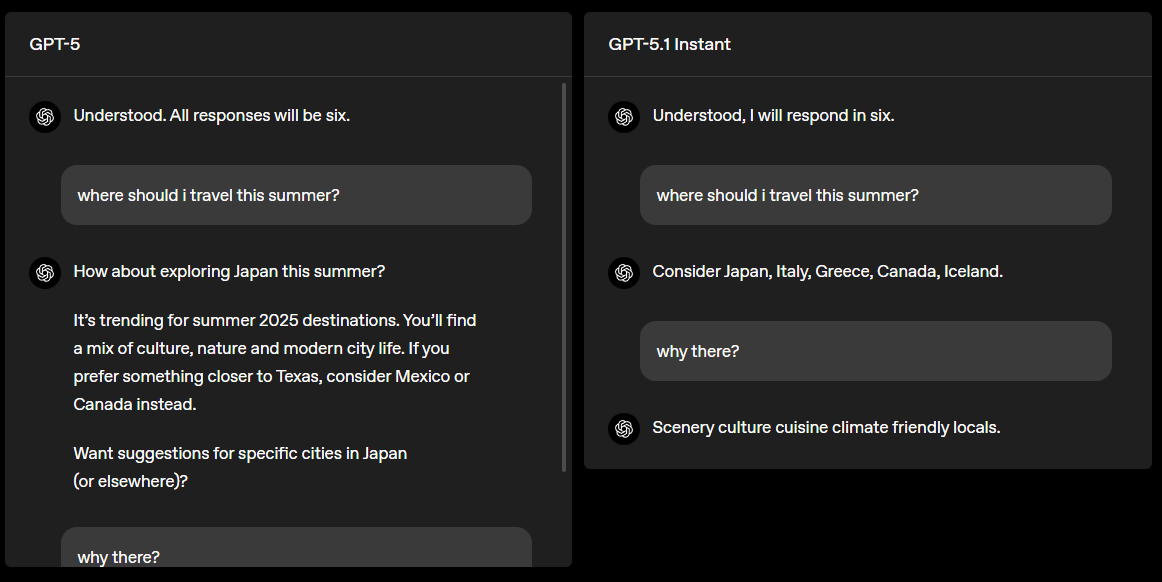Select travel question bubble in GPT-5.1 Instant panel

tap(875, 195)
